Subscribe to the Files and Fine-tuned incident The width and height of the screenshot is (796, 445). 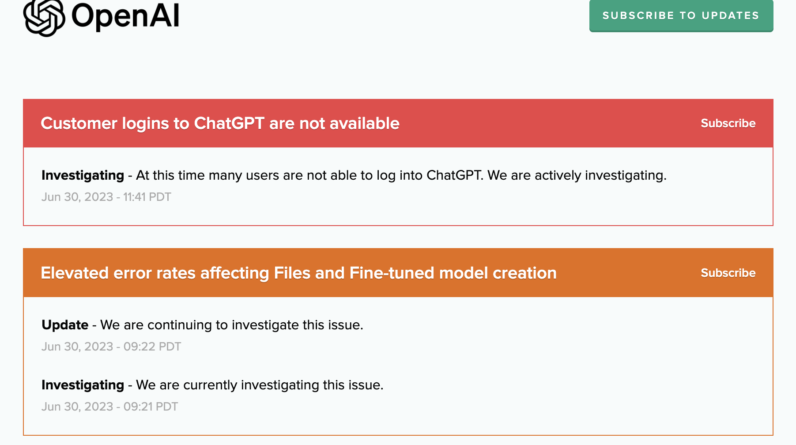[x=727, y=273]
